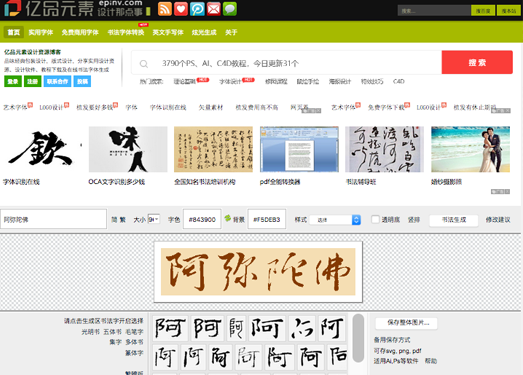This screenshot has height=375, width=523.
Task: Click the background color #F5DEB3 field
Action: [x=267, y=219]
